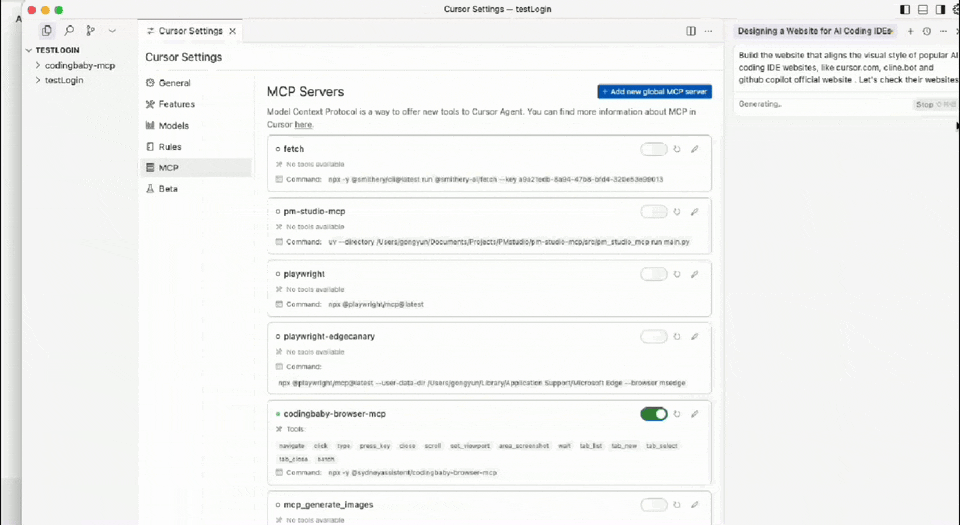The height and width of the screenshot is (525, 960).
Task: Close the Cursor Settings tab
Action: pos(233,31)
